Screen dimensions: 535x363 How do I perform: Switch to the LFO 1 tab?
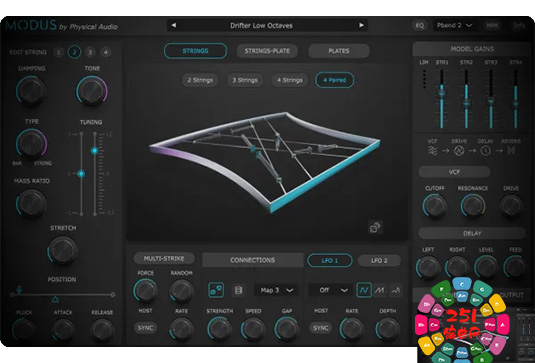(x=330, y=260)
